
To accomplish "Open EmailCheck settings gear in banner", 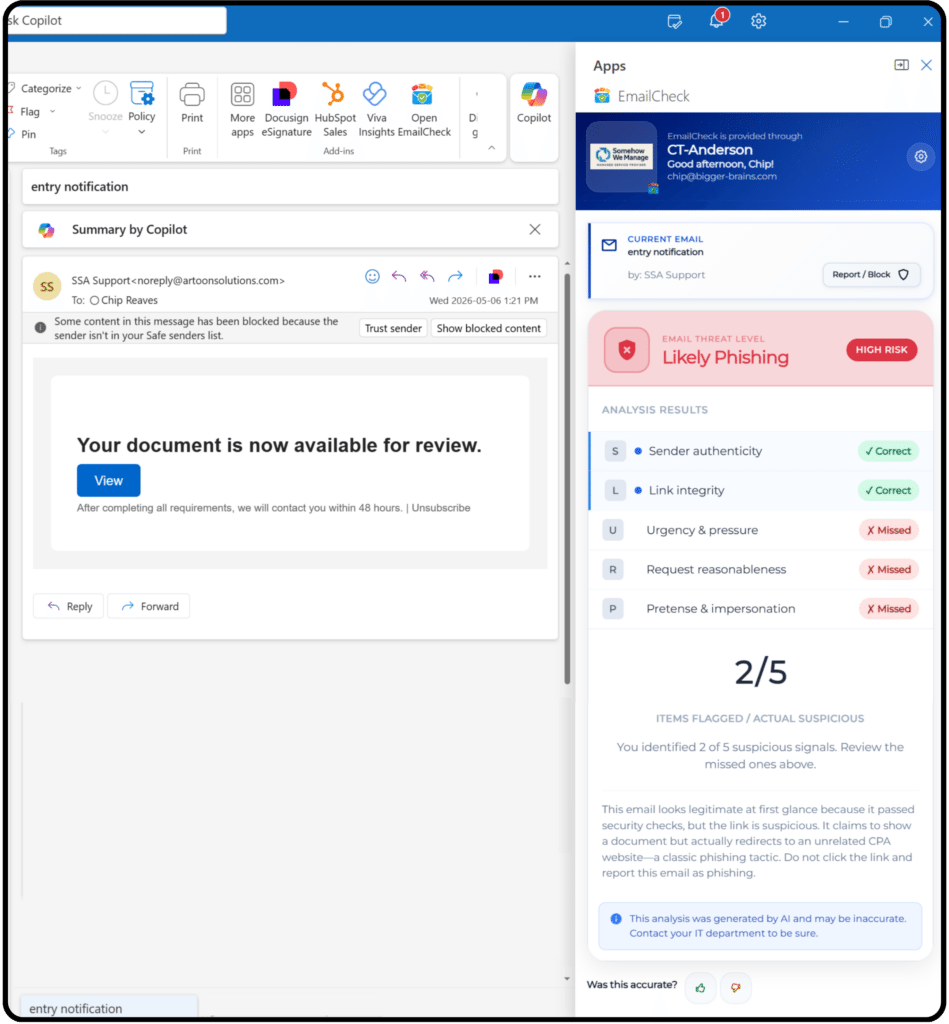I will 920,157.
